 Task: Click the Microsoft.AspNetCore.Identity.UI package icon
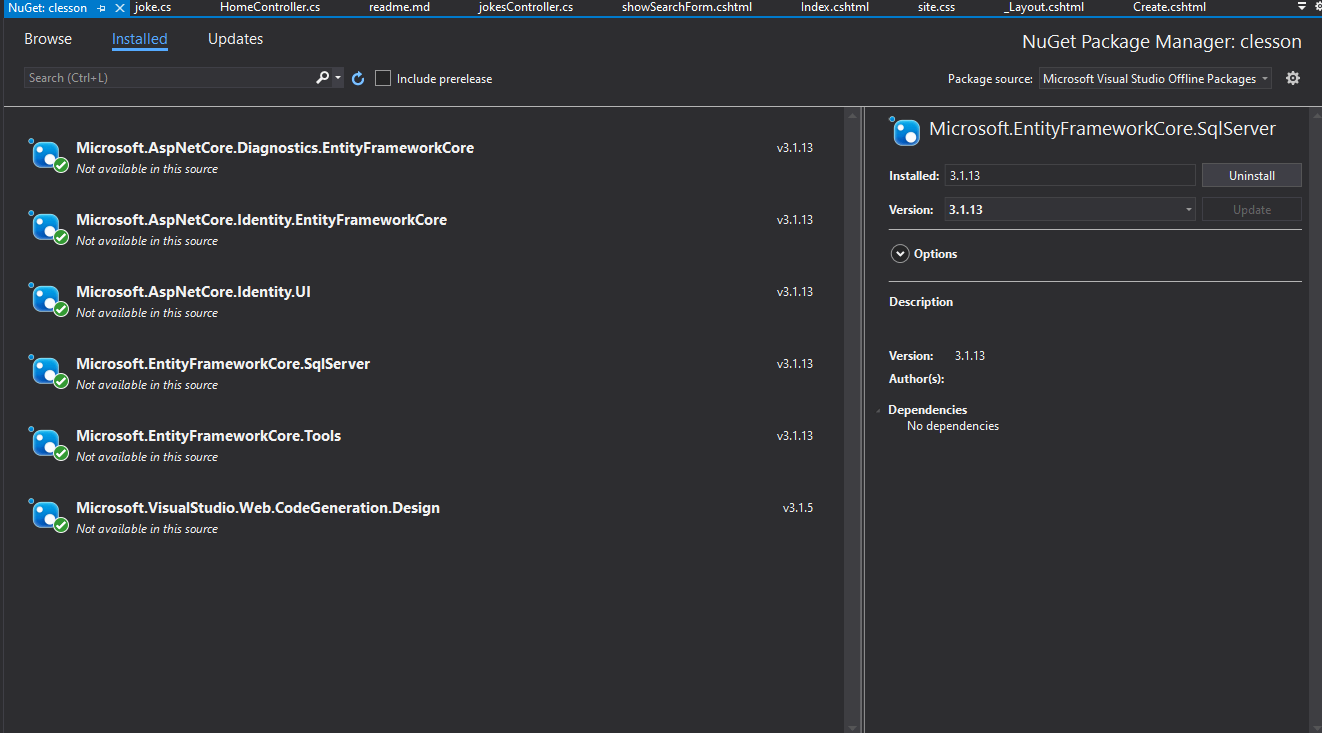[49, 299]
